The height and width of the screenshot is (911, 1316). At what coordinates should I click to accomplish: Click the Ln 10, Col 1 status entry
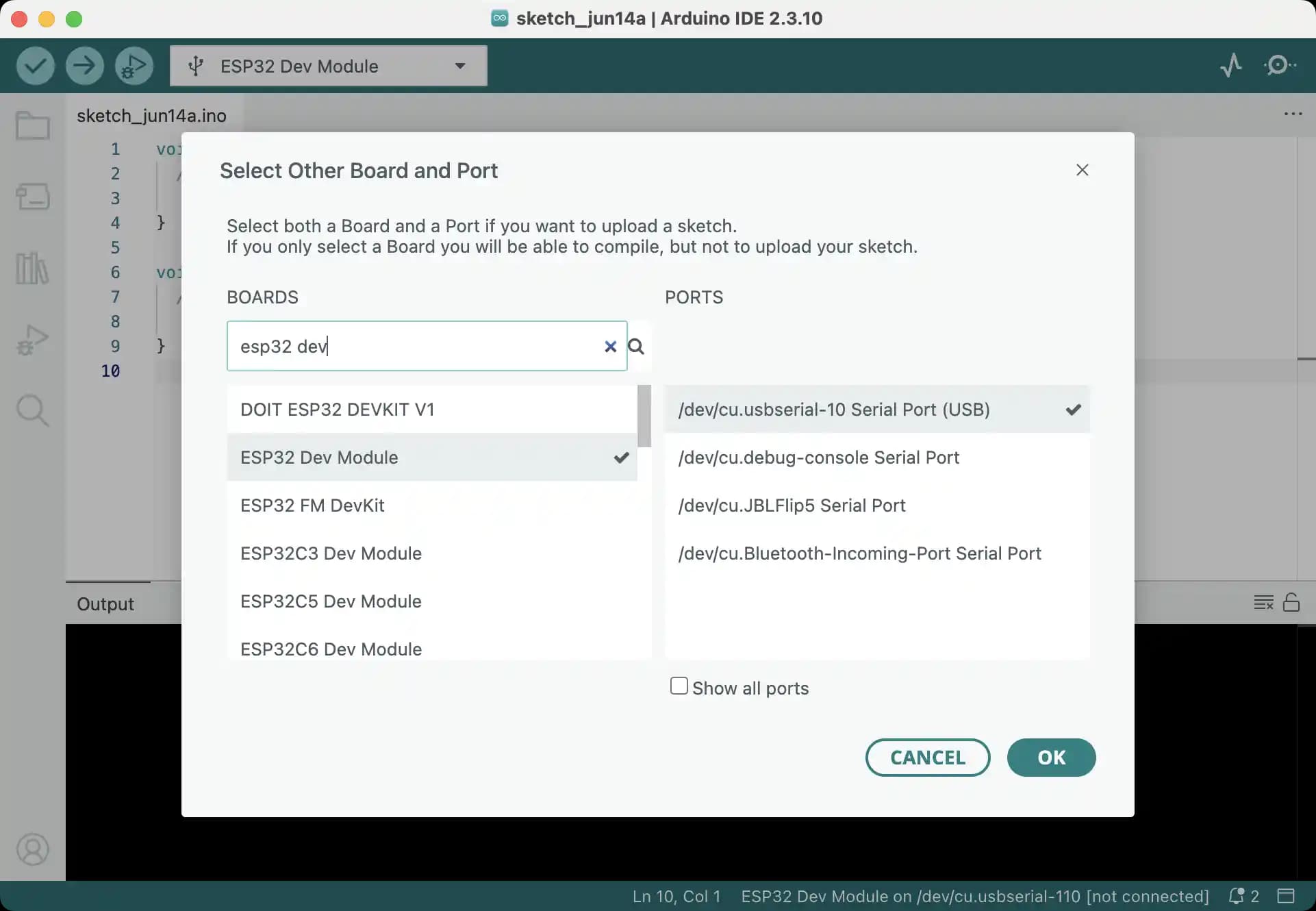(x=676, y=896)
